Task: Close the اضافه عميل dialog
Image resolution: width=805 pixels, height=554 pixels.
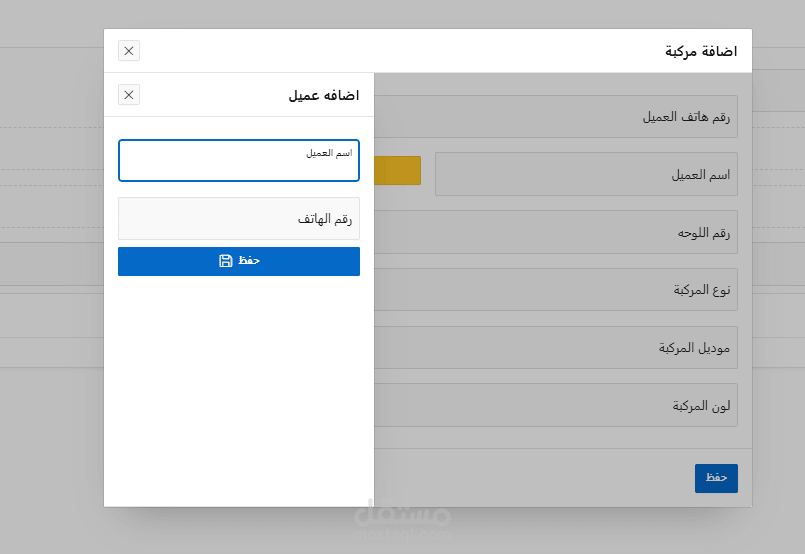Action: click(129, 95)
